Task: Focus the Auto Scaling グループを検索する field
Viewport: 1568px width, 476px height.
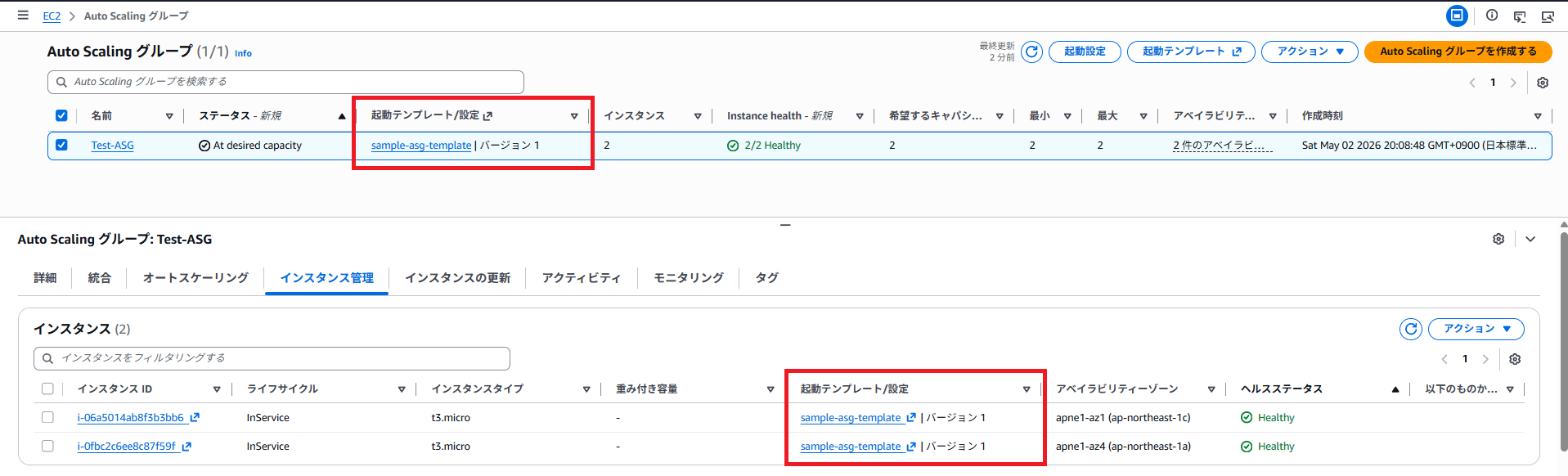Action: click(x=285, y=82)
